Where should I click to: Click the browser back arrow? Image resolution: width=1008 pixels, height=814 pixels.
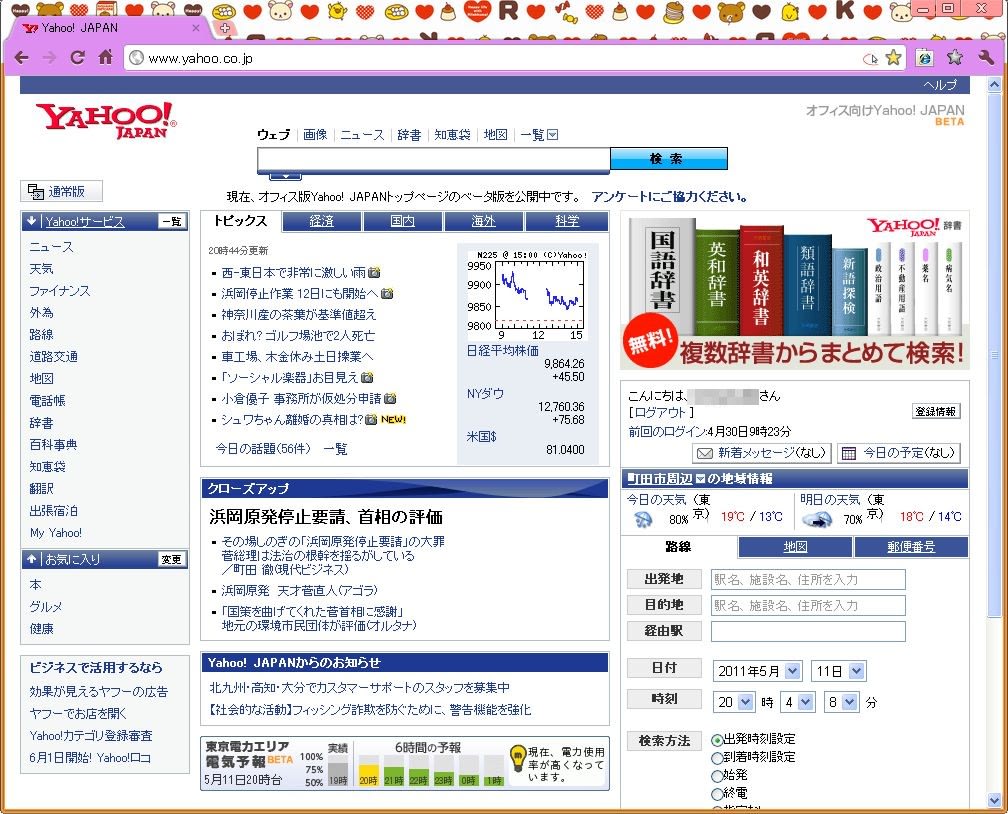(21, 58)
